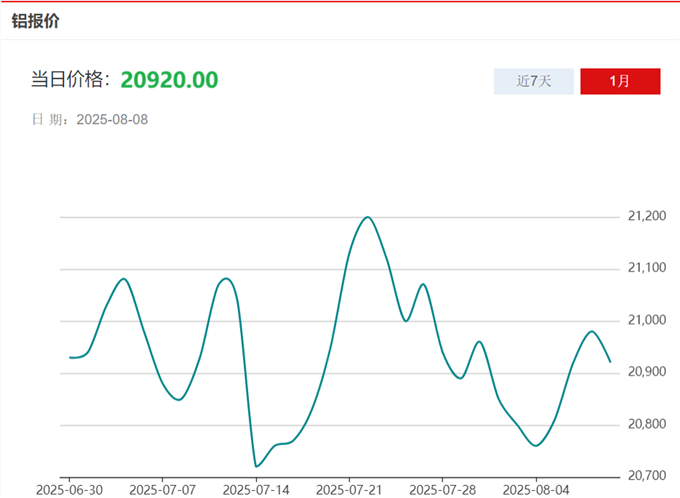Click the 2025-08-08 date text
The width and height of the screenshot is (680, 498).
click(112, 120)
